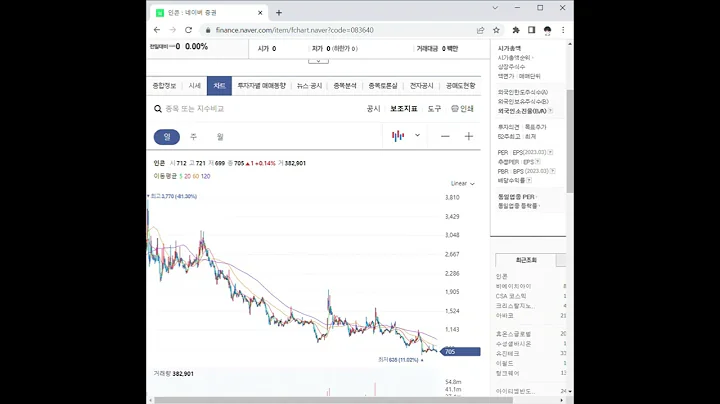Open the Chrome profile avatar

(547, 30)
